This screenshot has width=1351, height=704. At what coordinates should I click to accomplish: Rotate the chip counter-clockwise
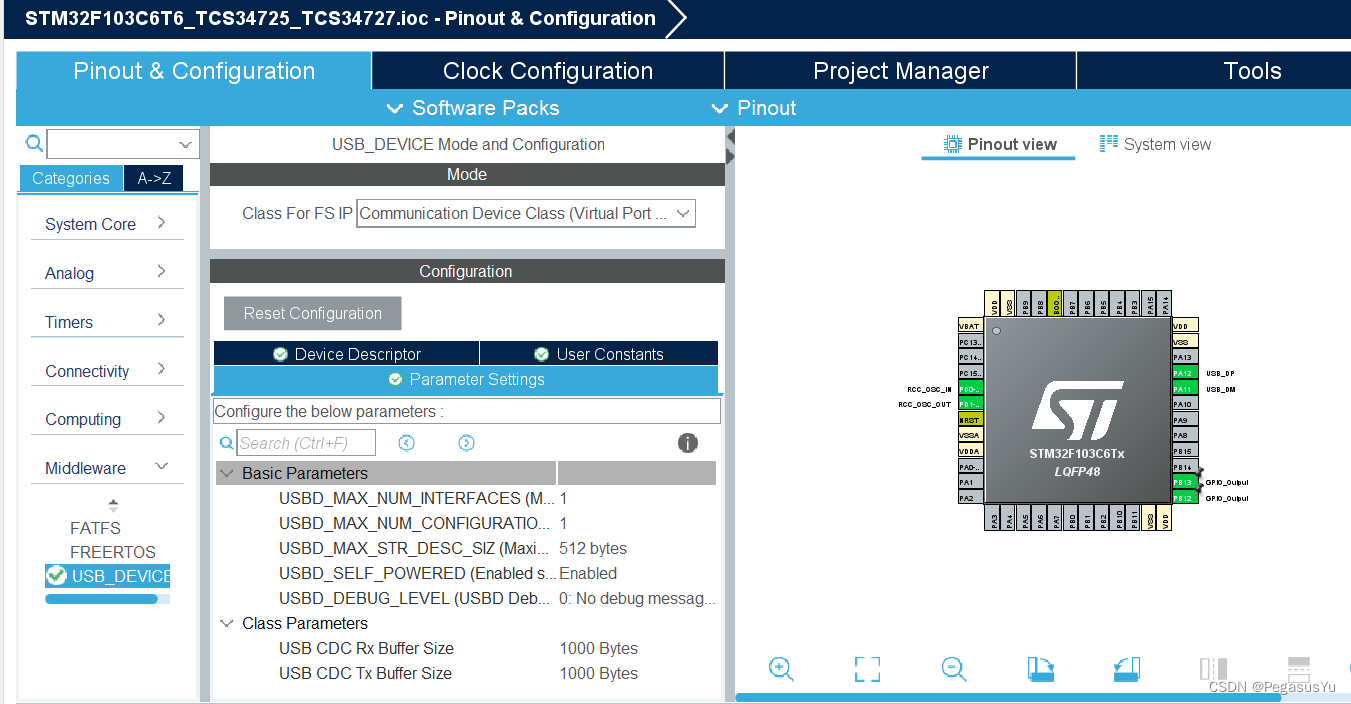(x=1127, y=669)
